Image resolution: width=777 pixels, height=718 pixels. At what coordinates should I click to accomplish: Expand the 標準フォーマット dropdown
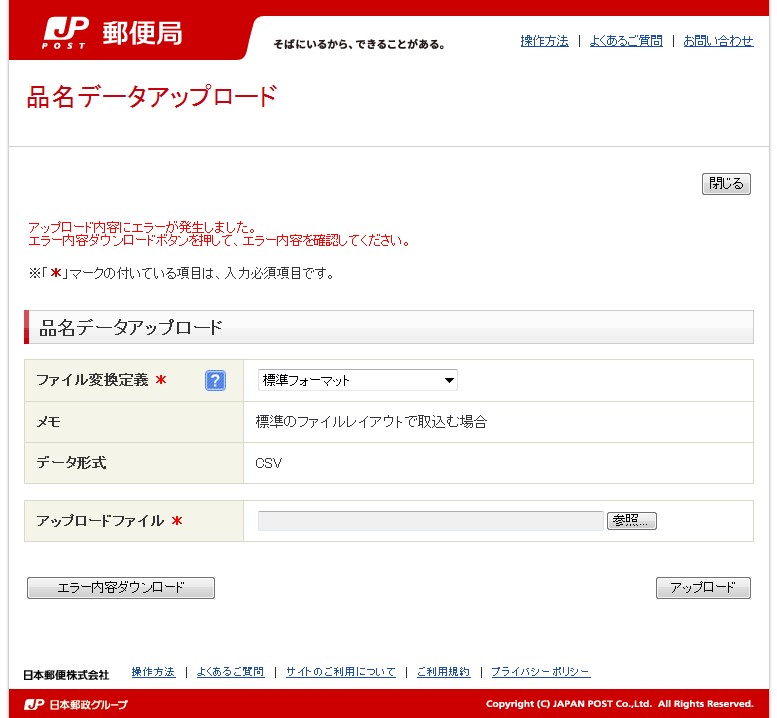(x=357, y=380)
